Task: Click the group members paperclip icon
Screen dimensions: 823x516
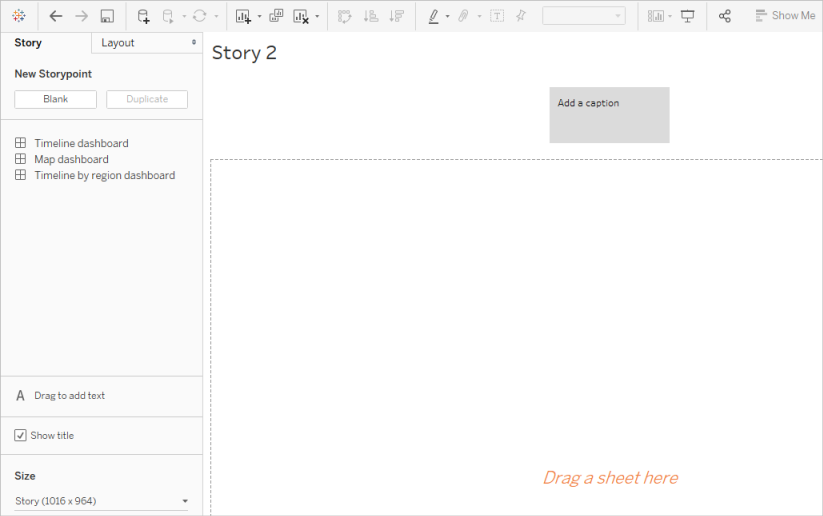Action: (463, 16)
